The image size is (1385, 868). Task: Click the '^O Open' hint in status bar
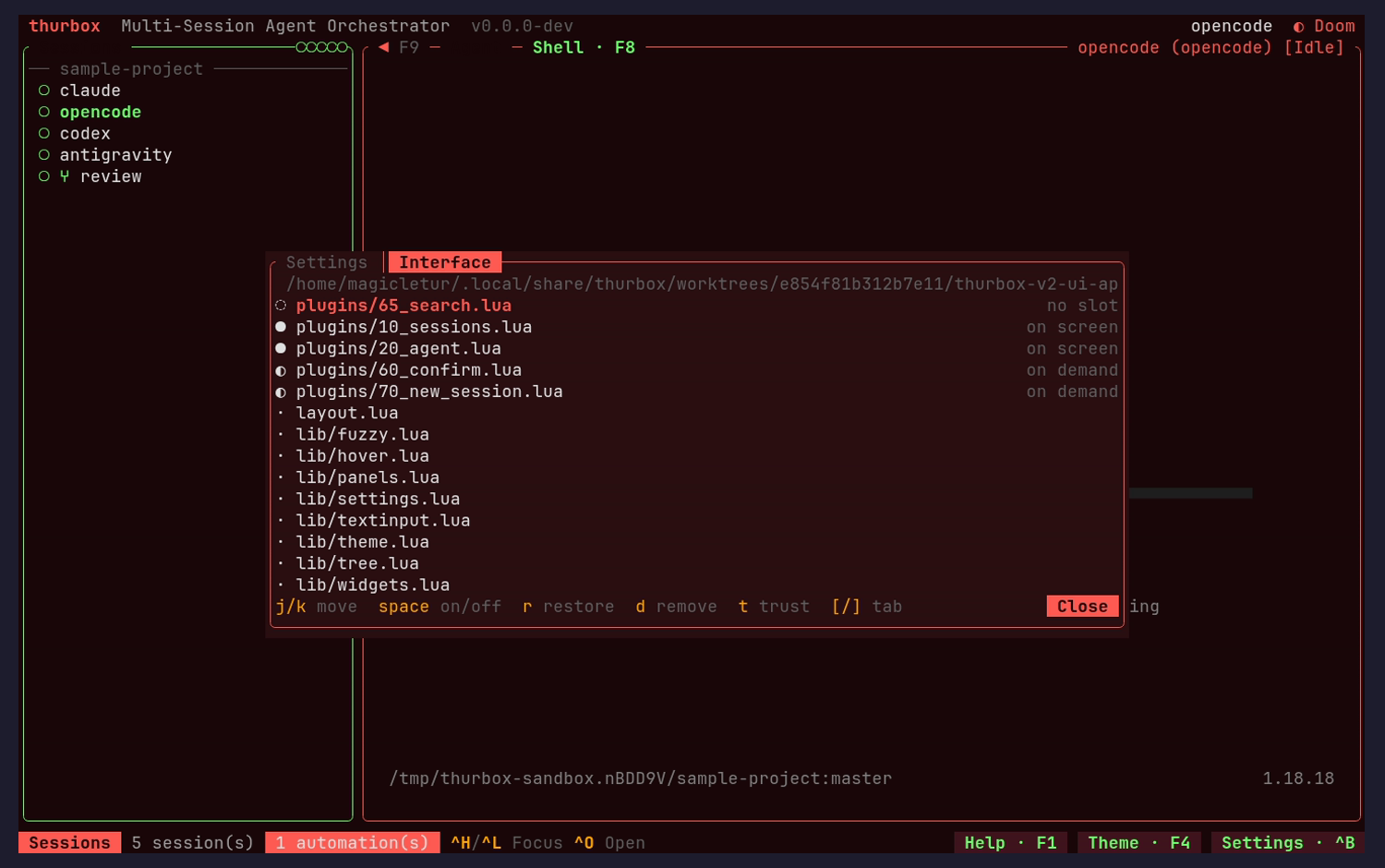[x=609, y=842]
